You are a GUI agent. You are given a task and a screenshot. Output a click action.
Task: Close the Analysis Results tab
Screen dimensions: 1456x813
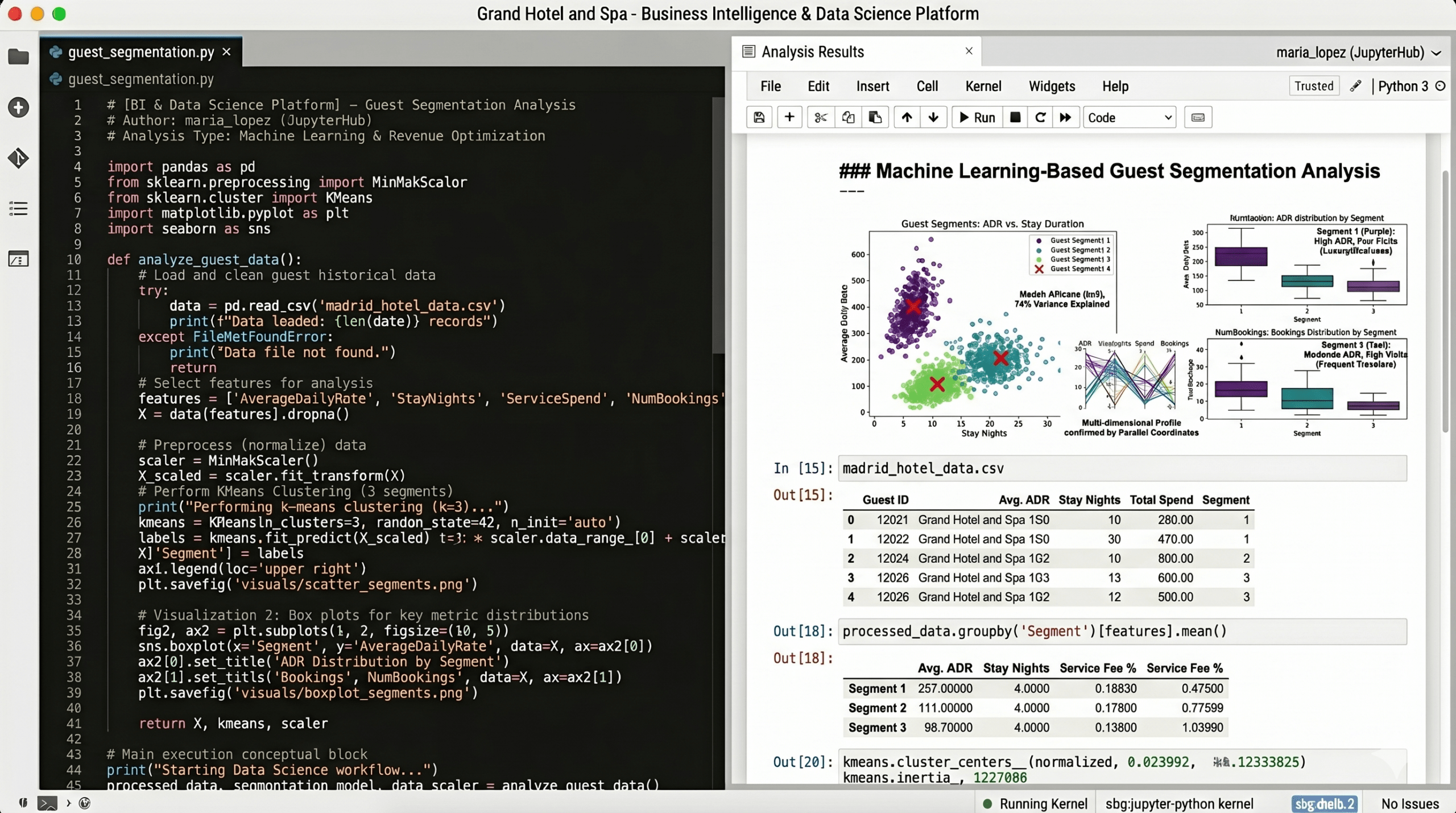[x=969, y=51]
